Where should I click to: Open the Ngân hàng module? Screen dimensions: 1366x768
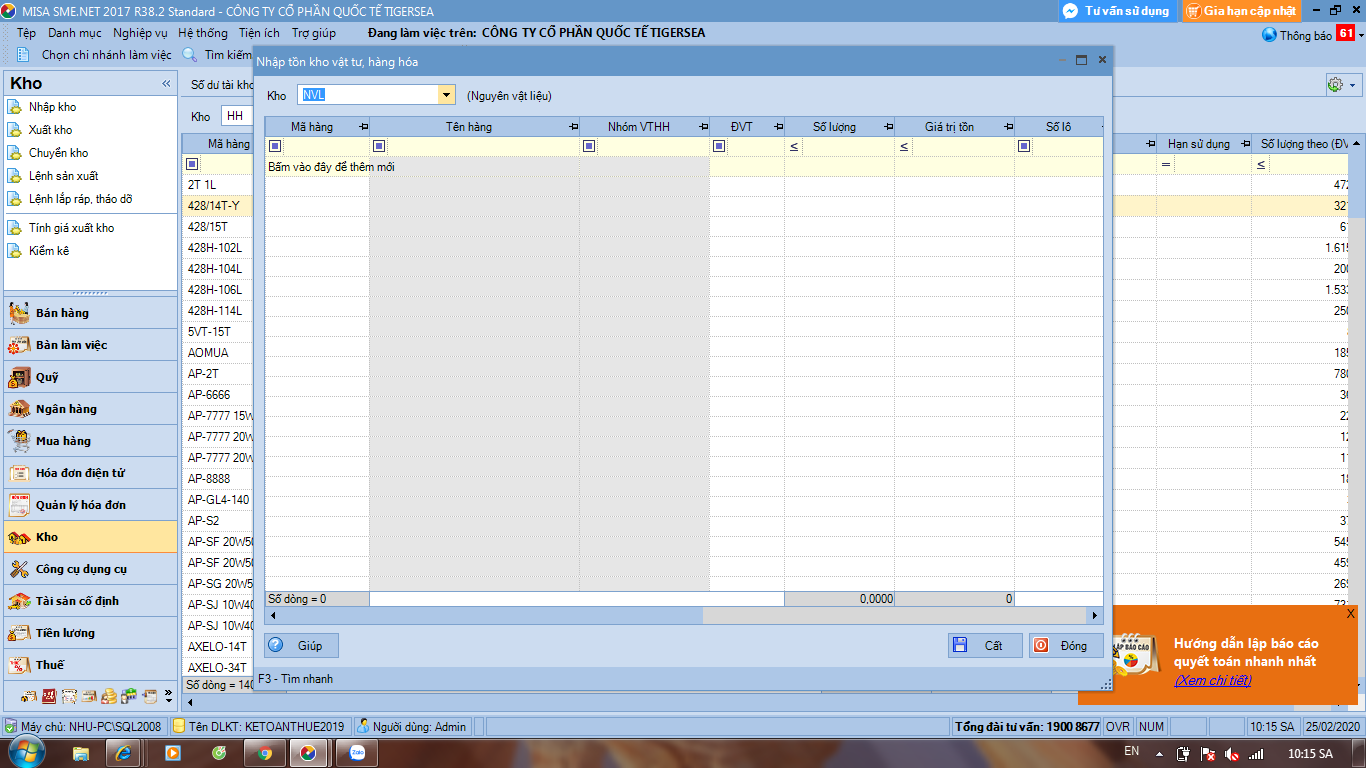pyautogui.click(x=65, y=409)
